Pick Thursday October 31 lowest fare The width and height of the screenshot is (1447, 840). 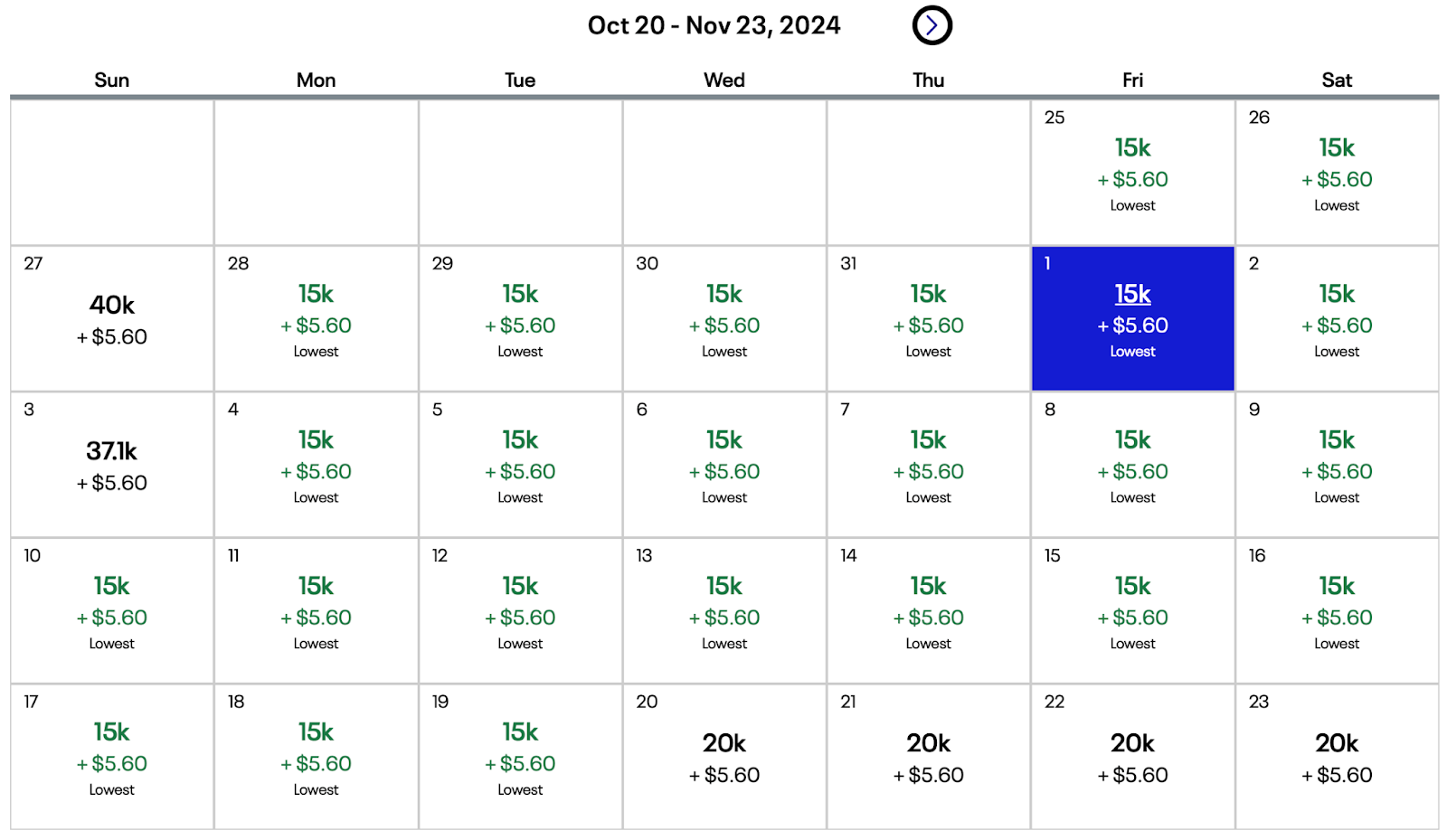click(929, 319)
